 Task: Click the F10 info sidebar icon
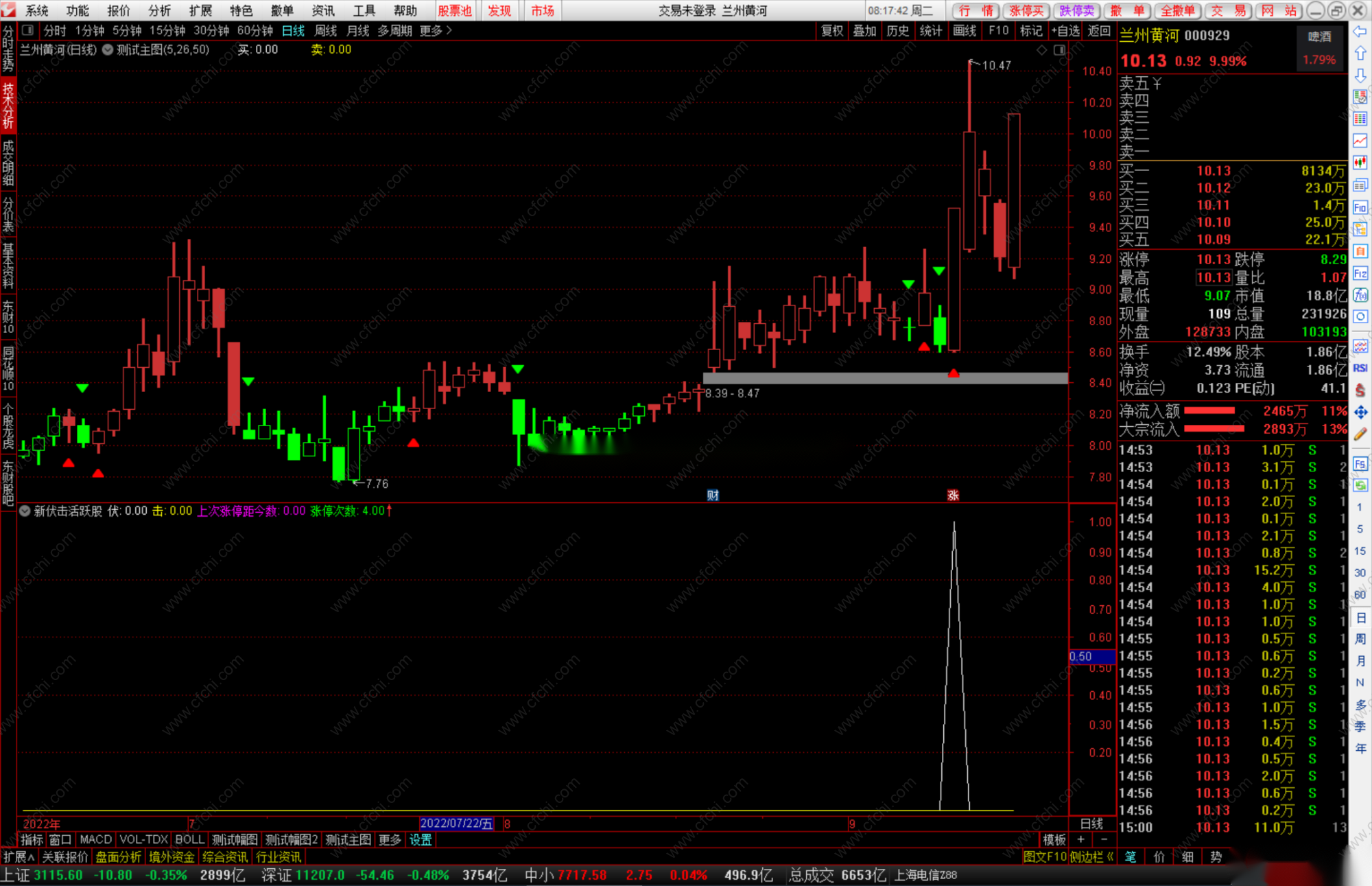pyautogui.click(x=1360, y=207)
